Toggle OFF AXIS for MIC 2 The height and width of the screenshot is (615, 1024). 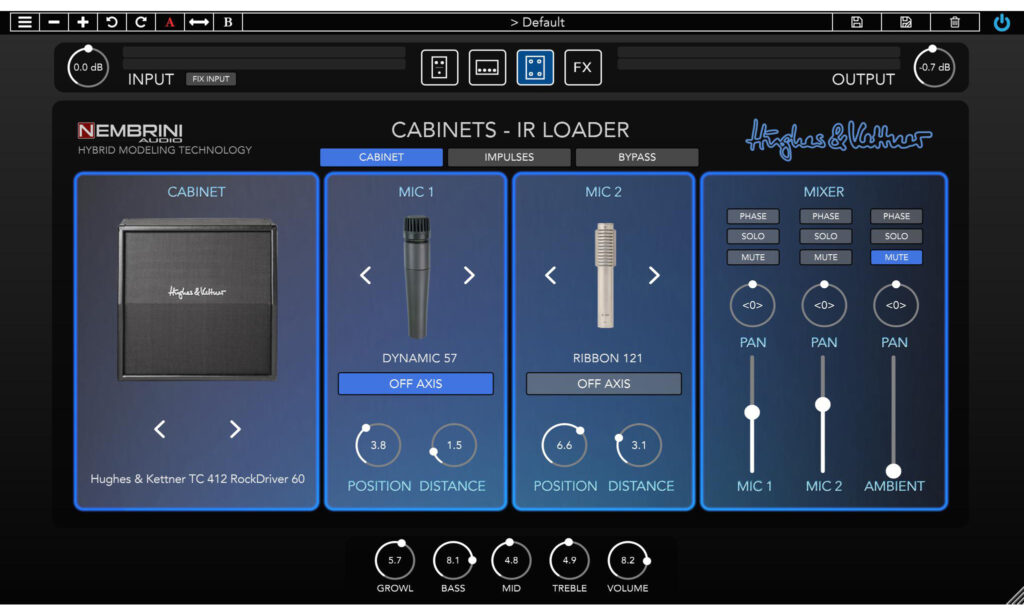pyautogui.click(x=603, y=384)
